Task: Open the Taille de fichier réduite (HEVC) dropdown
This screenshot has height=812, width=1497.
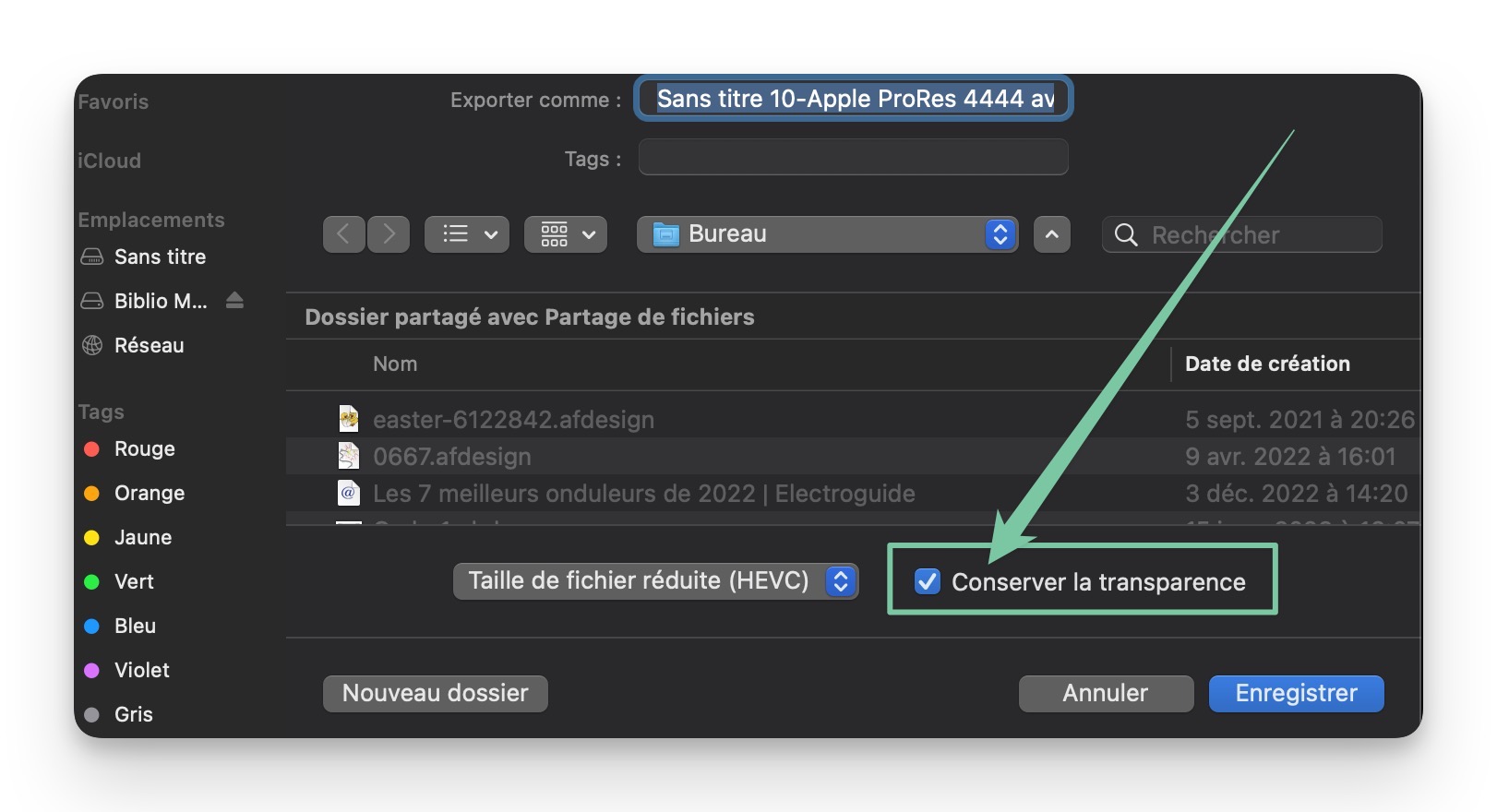Action: (x=656, y=581)
